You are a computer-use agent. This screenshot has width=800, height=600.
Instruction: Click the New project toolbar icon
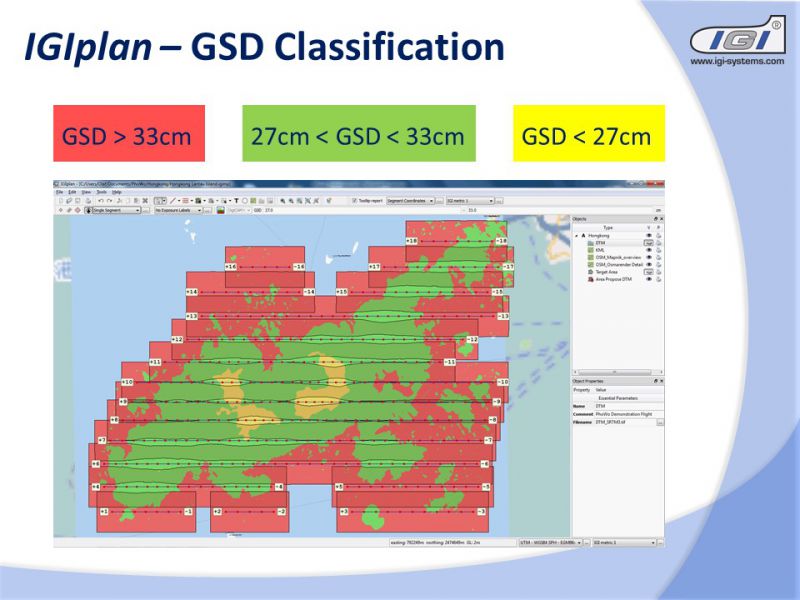pos(61,201)
